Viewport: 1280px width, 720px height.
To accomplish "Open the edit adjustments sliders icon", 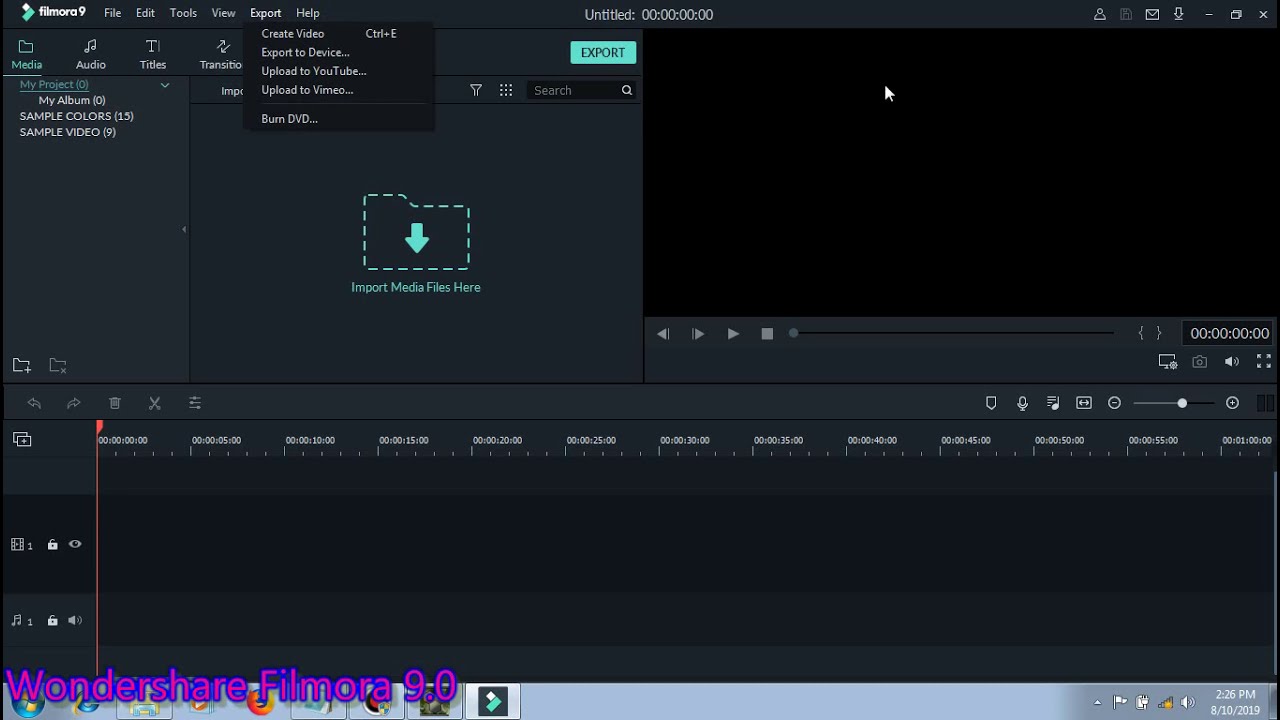I will (x=195, y=403).
